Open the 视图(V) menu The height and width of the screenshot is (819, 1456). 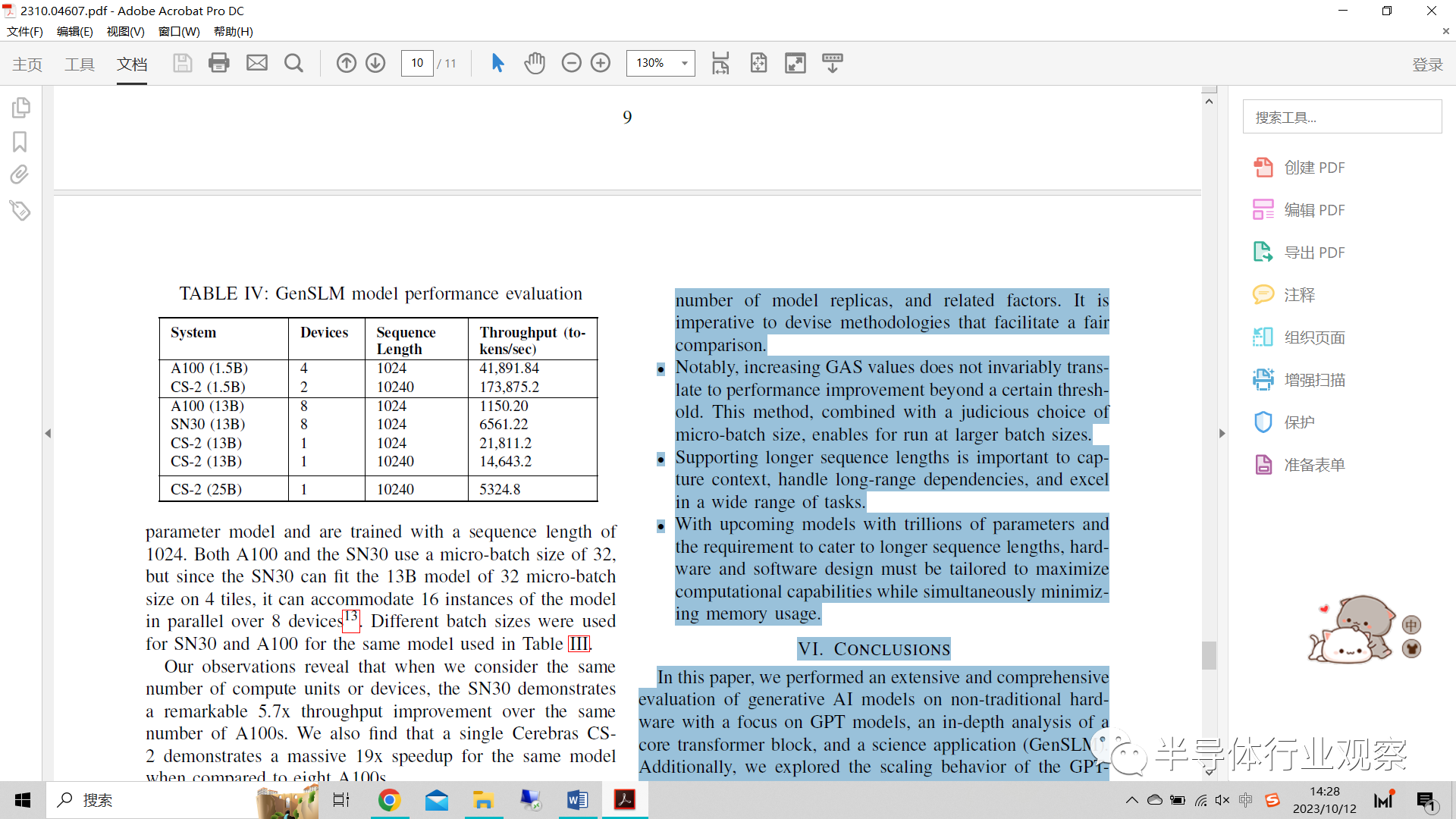(126, 31)
